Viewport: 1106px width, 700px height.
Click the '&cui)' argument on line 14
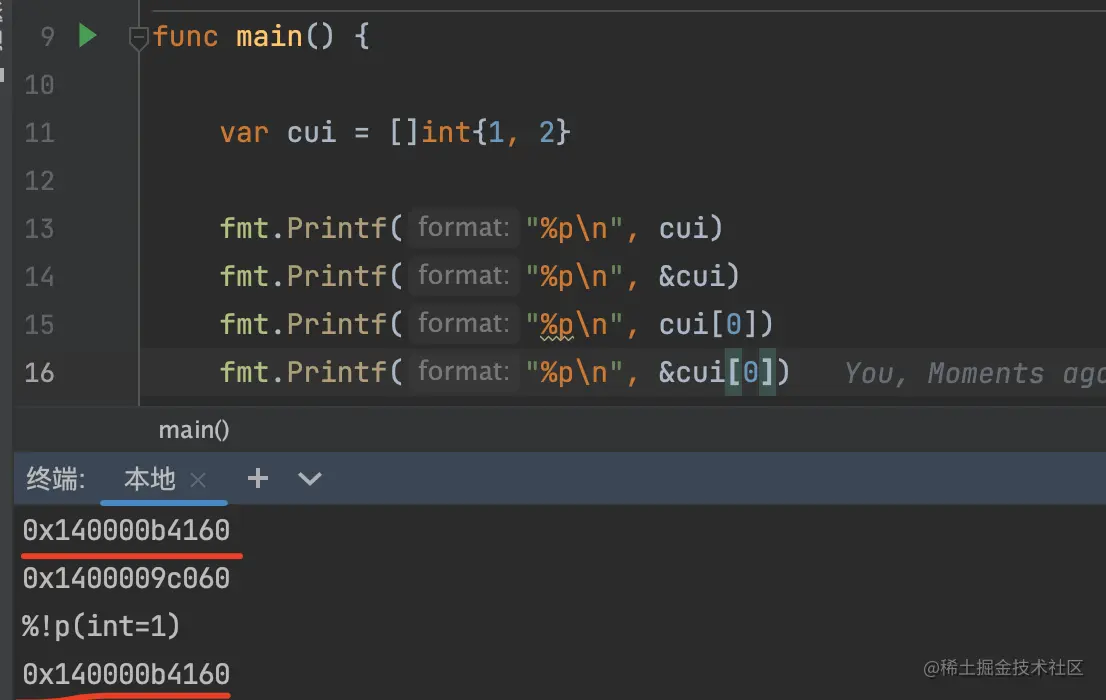[x=698, y=276]
